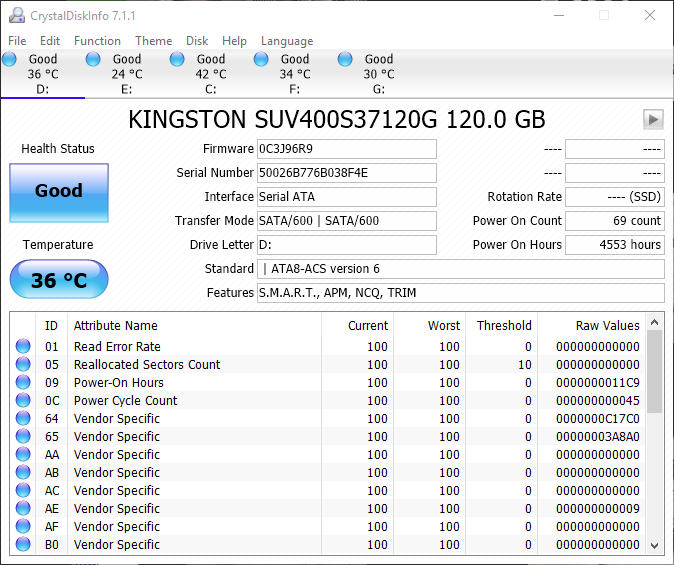Click the Serial Number field
This screenshot has width=674, height=565.
347,173
